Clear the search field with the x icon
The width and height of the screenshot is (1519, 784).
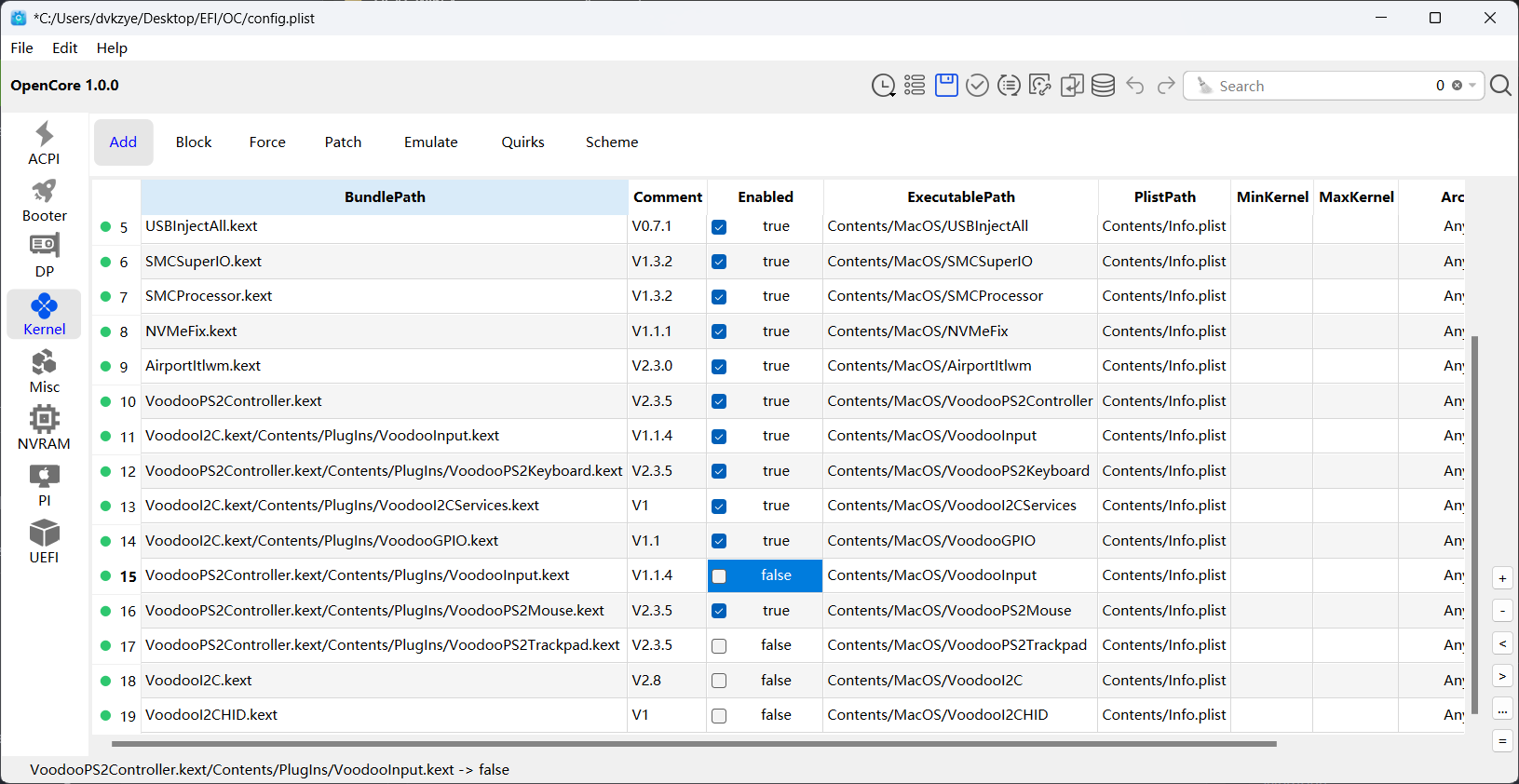tap(1457, 85)
